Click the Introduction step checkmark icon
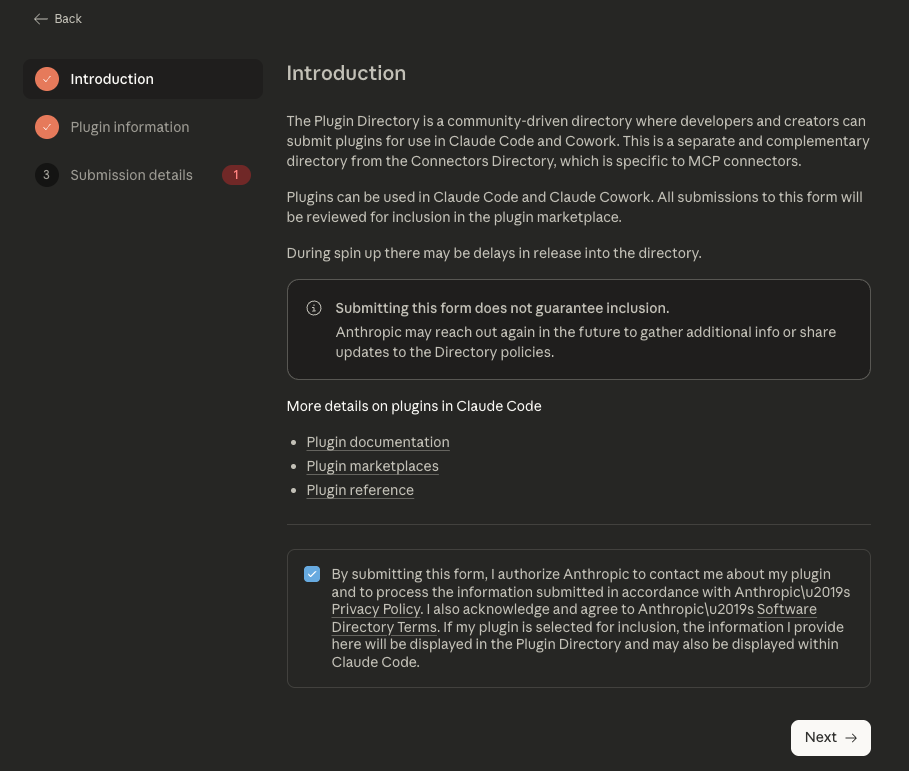The image size is (909, 771). pyautogui.click(x=47, y=79)
